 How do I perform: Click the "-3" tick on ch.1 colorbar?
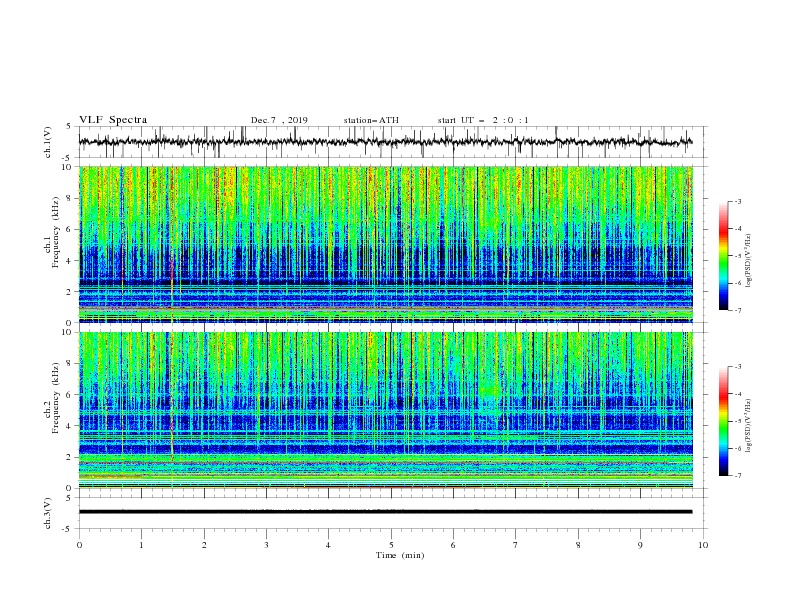click(x=737, y=201)
